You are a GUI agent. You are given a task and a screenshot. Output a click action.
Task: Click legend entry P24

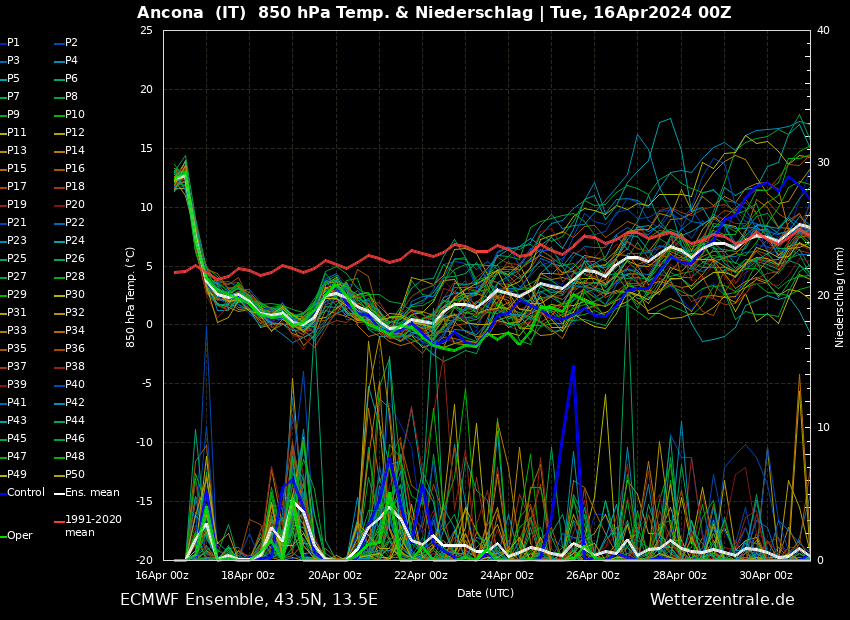70,240
